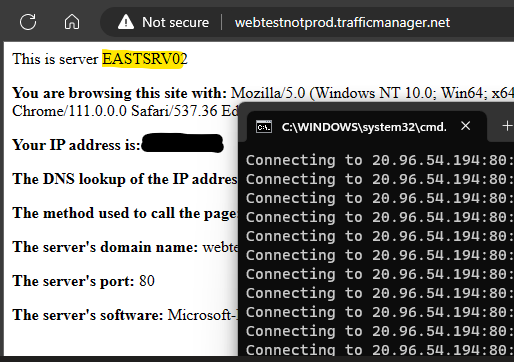Open site info via Not secure label
This screenshot has width=514, height=362.
(175, 22)
